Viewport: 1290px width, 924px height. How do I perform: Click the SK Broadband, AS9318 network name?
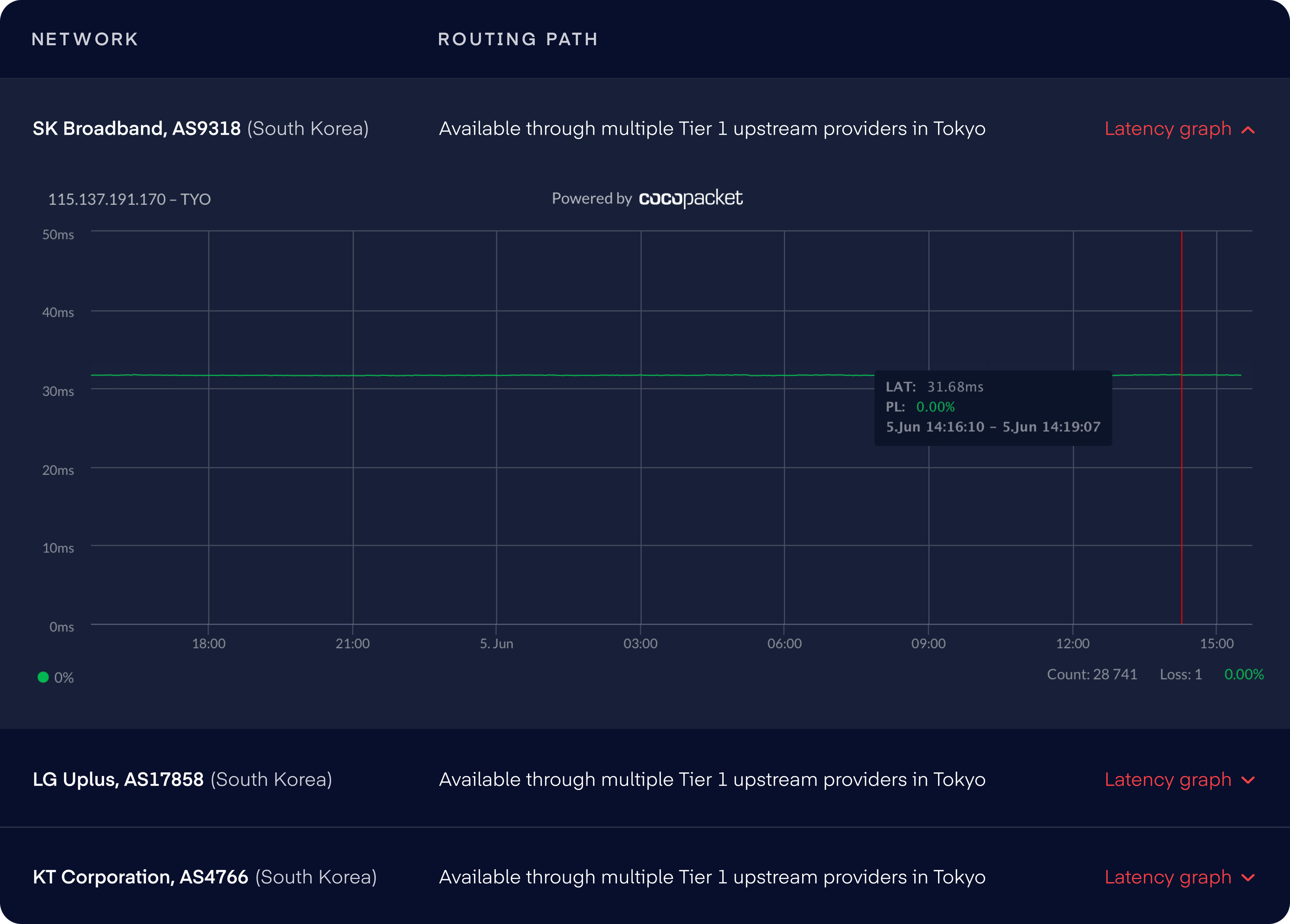tap(137, 128)
